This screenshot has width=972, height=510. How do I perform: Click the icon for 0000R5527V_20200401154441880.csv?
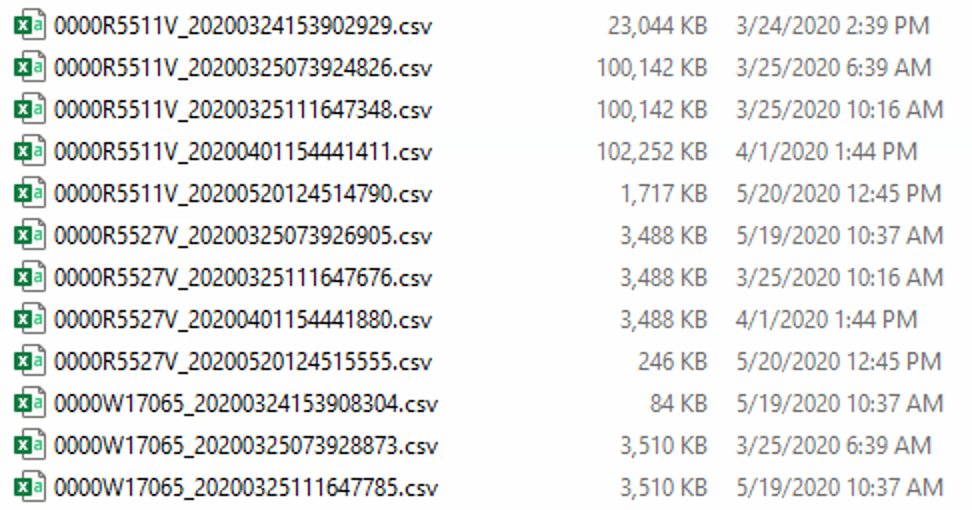[x=29, y=319]
